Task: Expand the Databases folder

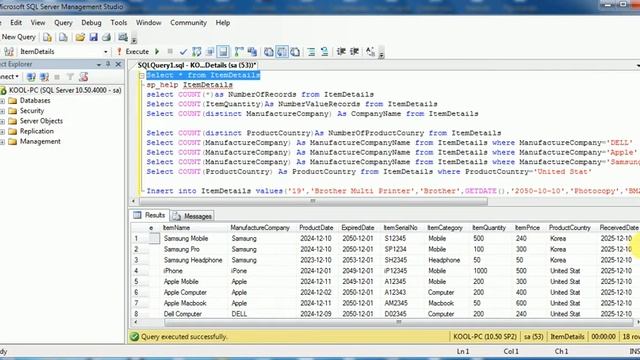Action: pyautogui.click(x=2, y=100)
